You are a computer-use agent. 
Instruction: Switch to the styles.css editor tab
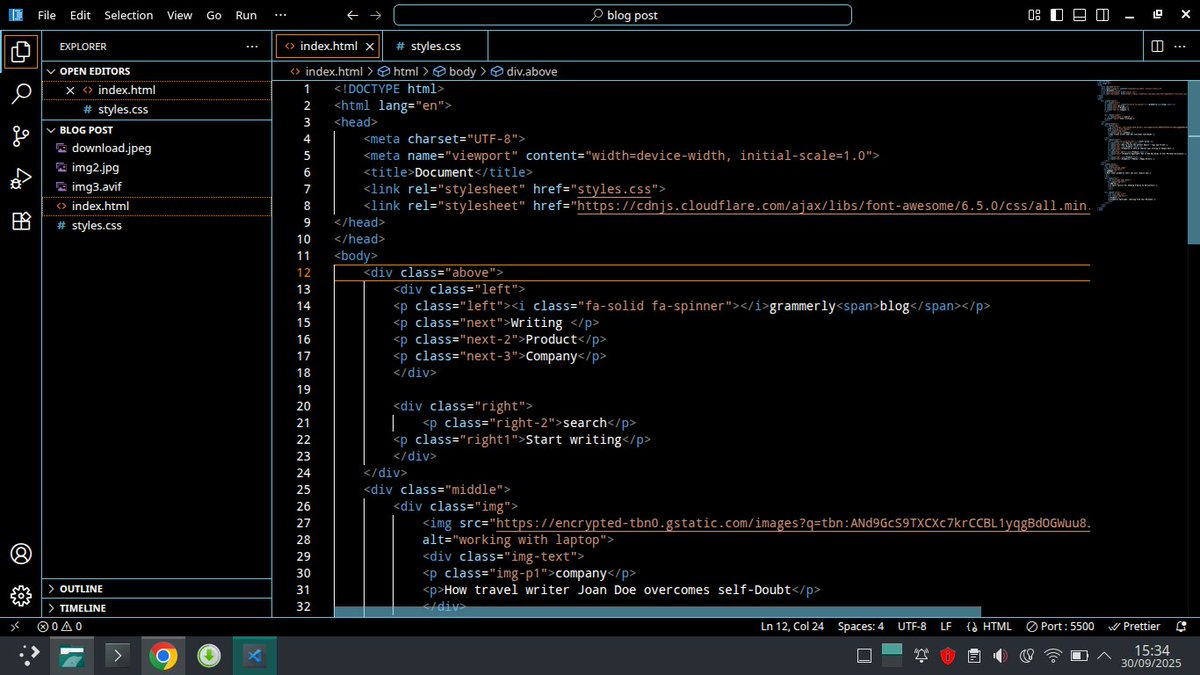click(436, 46)
